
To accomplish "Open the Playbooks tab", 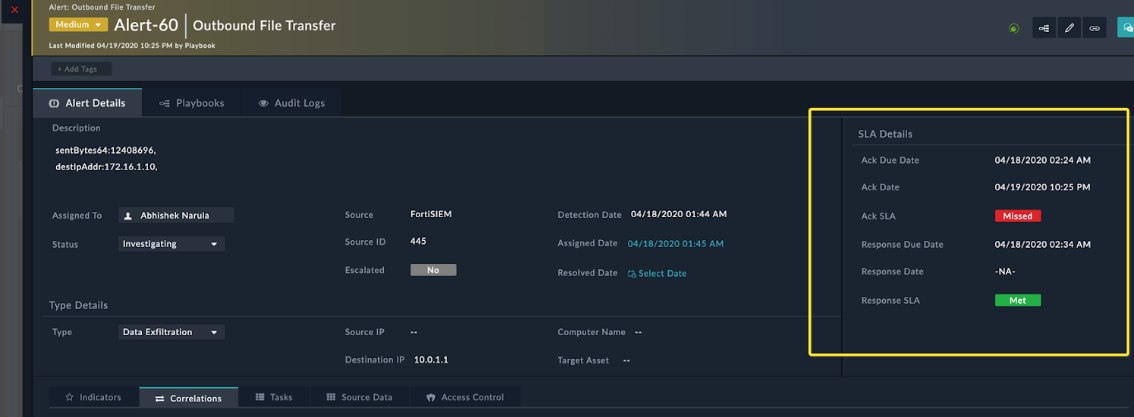I will click(x=192, y=103).
